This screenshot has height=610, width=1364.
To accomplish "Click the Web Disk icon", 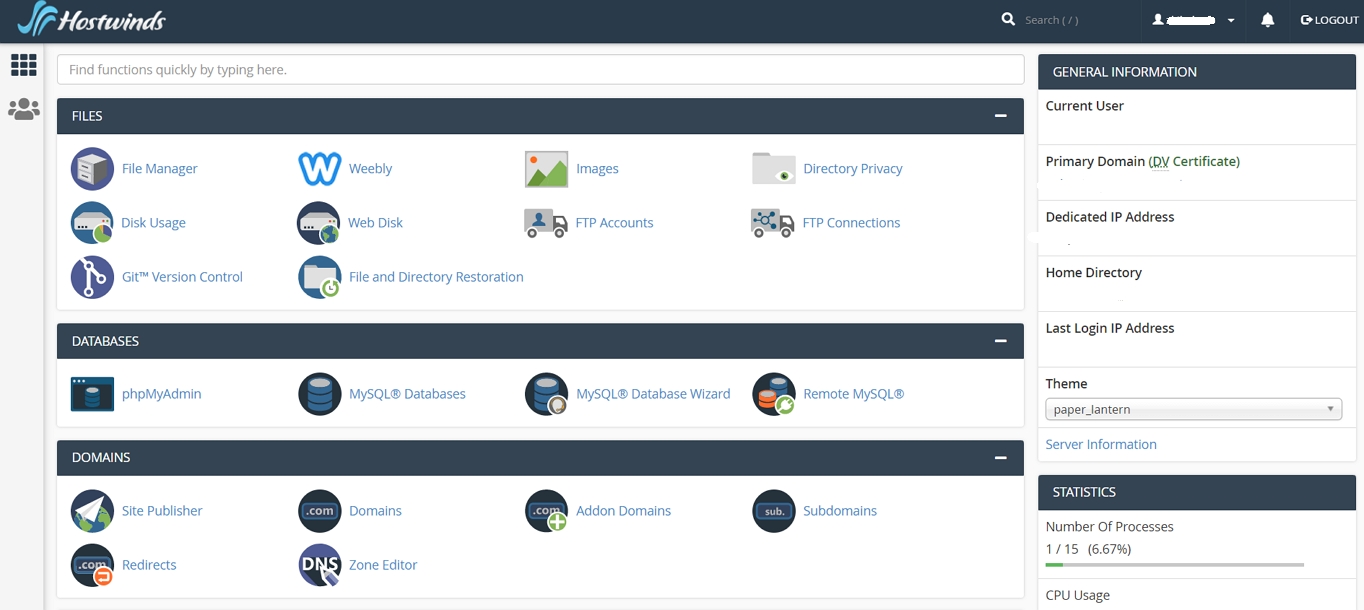I will pyautogui.click(x=319, y=223).
